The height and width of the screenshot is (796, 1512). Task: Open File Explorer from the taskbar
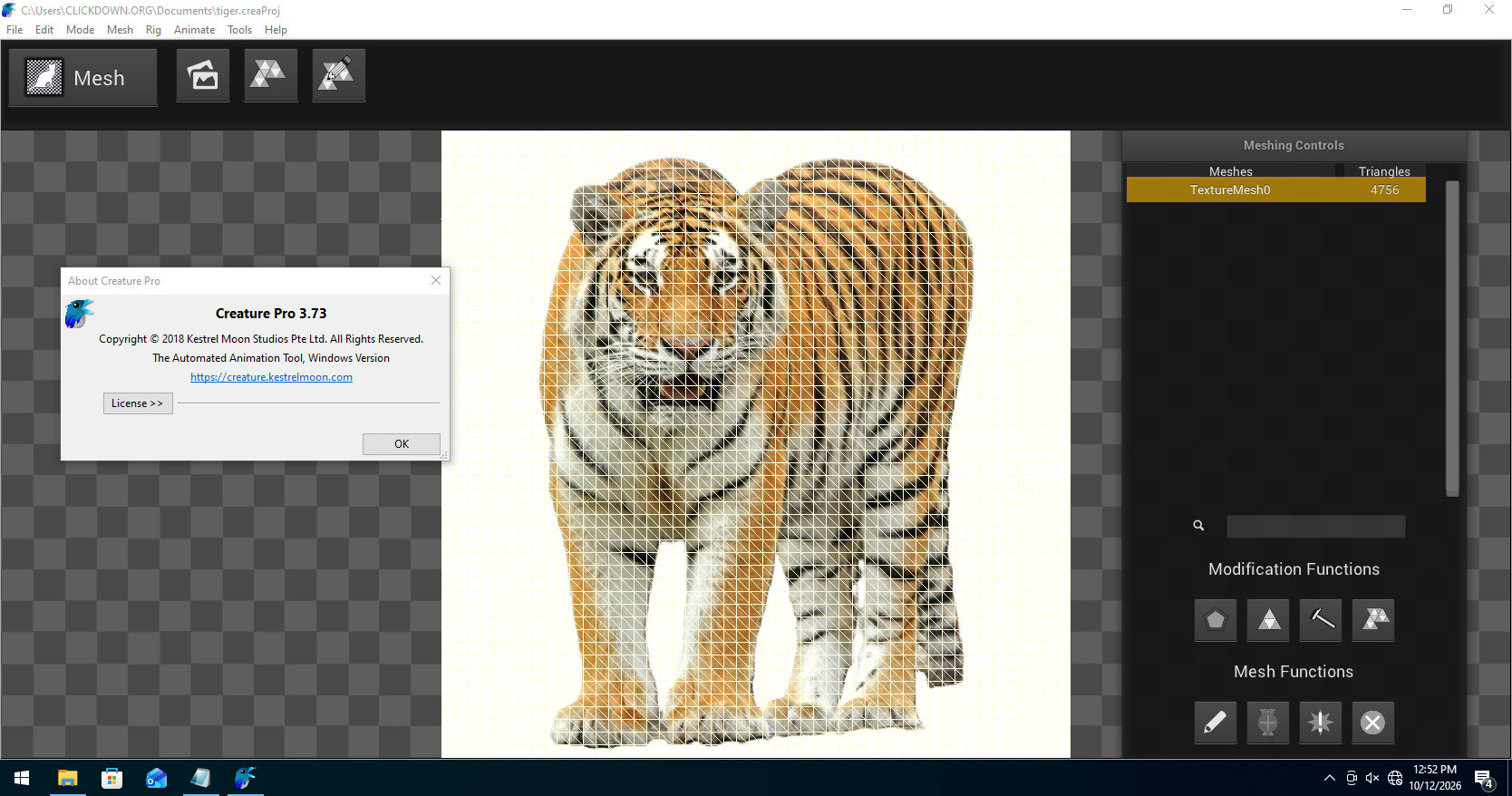(67, 778)
